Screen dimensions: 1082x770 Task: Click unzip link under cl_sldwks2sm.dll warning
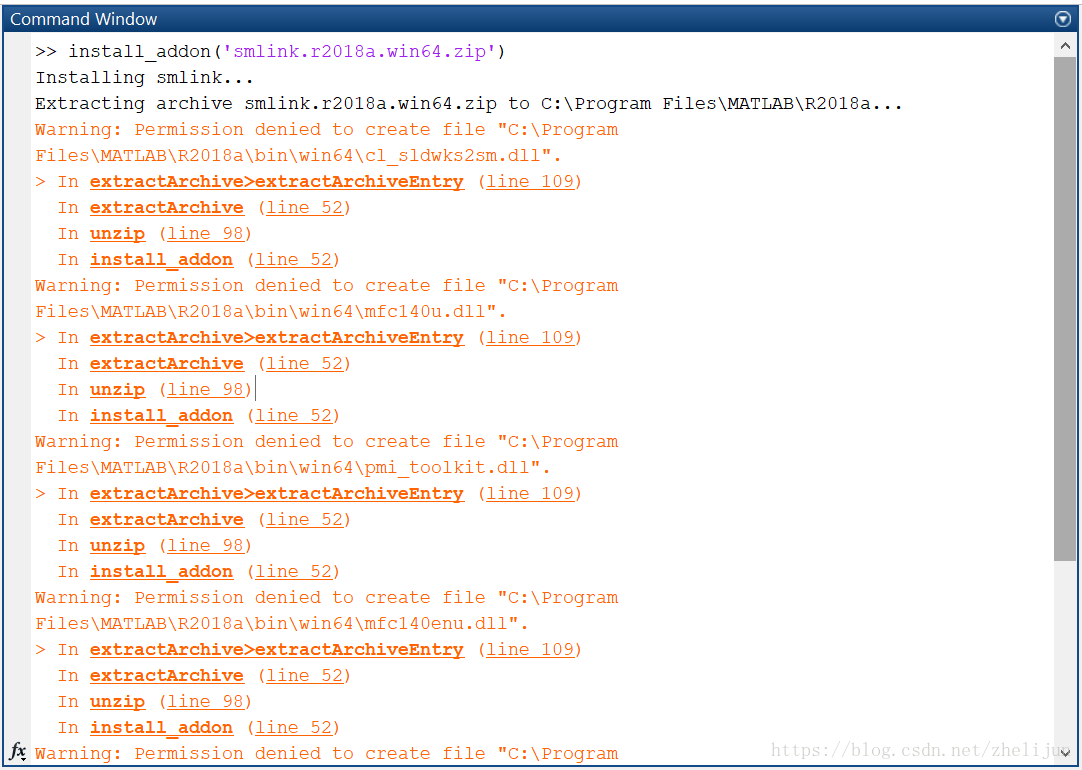point(117,234)
